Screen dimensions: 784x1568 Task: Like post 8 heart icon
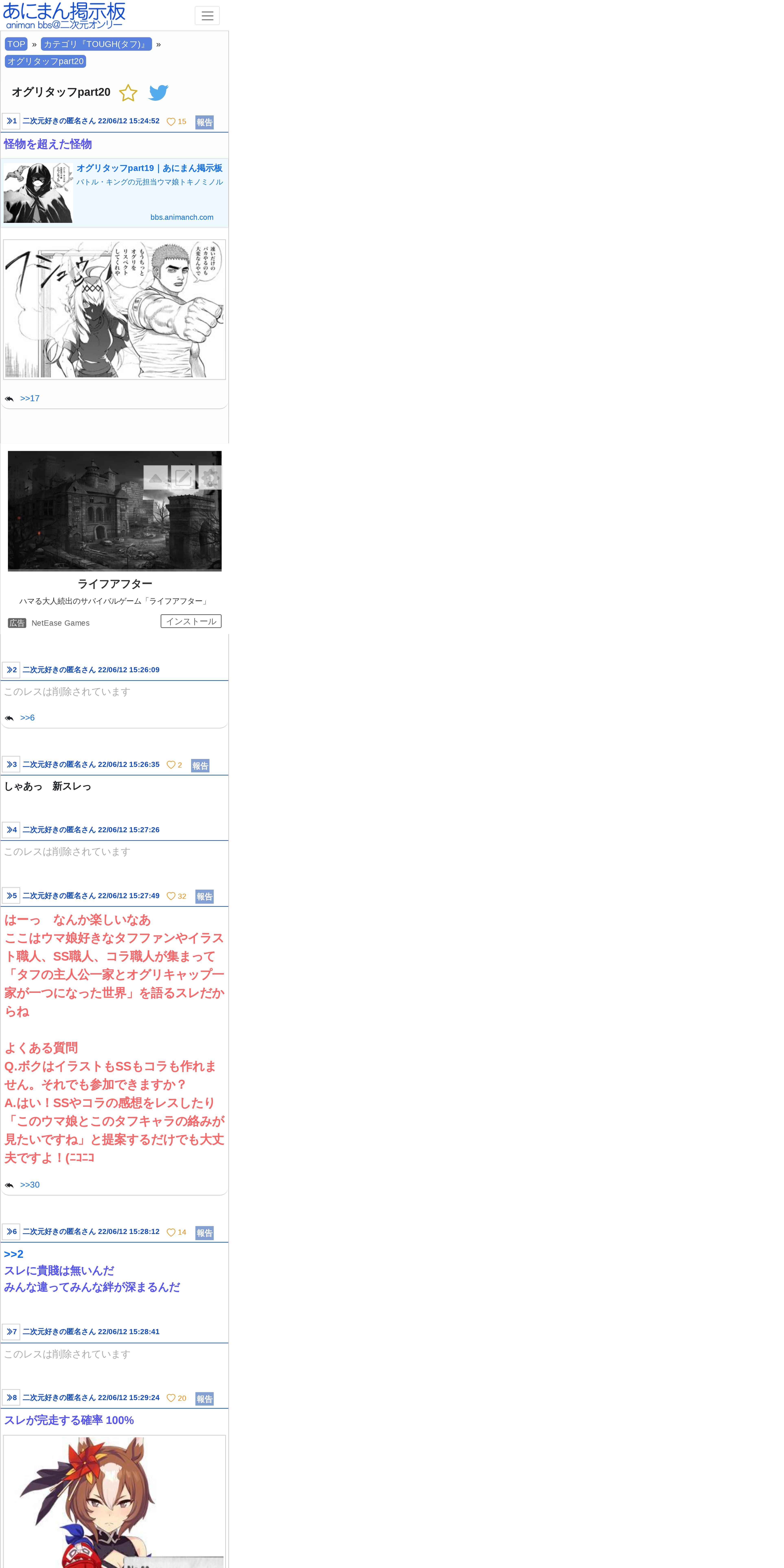(x=171, y=1398)
